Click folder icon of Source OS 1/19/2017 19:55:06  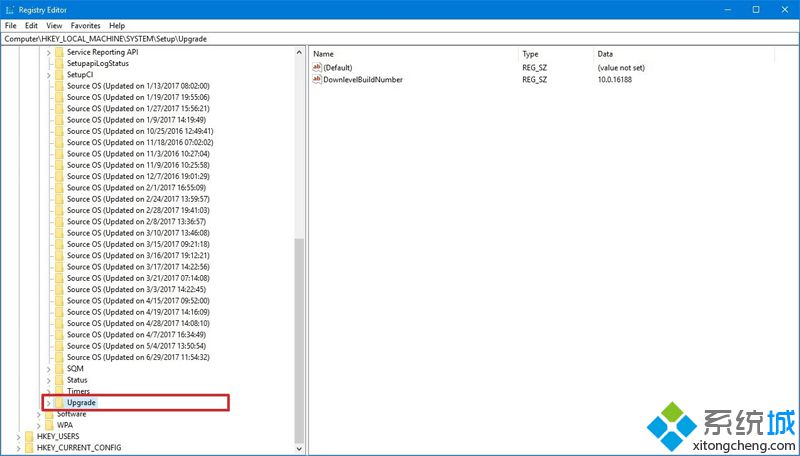tap(59, 97)
